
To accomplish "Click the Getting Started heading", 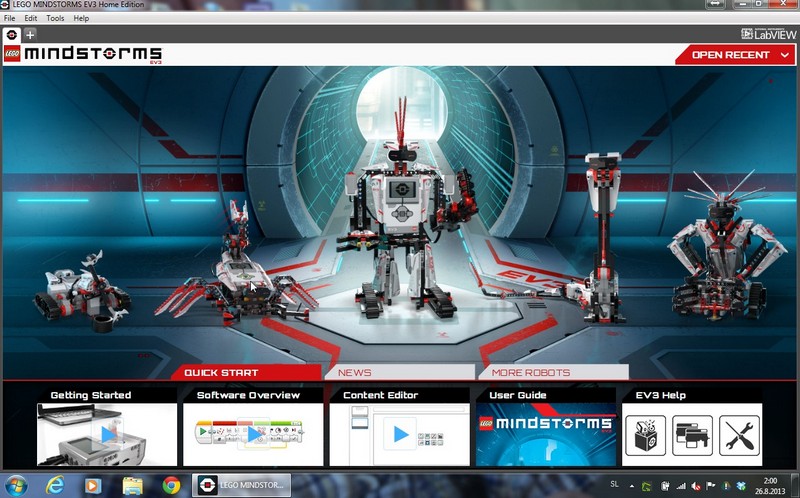I will pyautogui.click(x=91, y=395).
